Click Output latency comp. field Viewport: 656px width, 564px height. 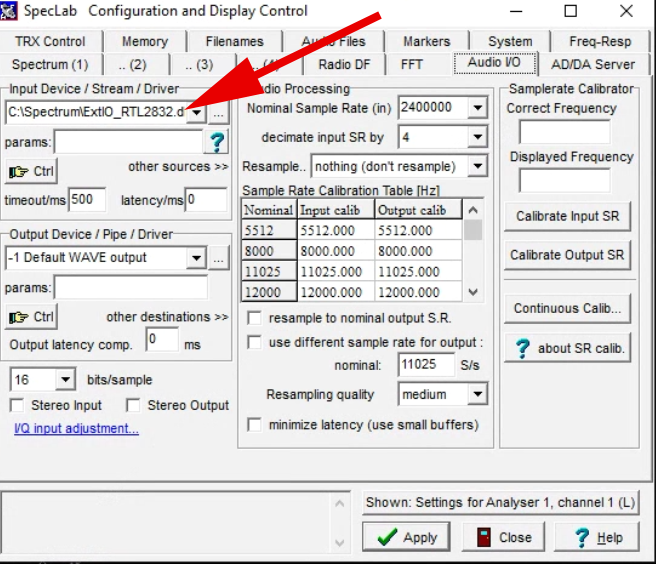pos(162,339)
